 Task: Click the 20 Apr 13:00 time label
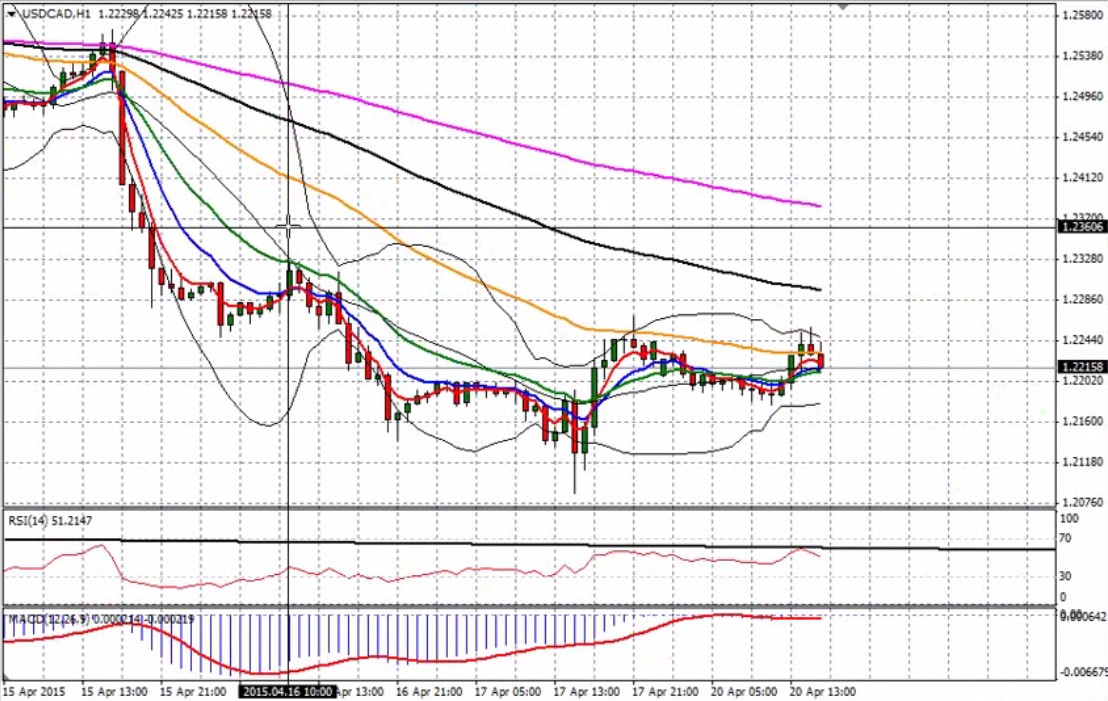[x=823, y=691]
